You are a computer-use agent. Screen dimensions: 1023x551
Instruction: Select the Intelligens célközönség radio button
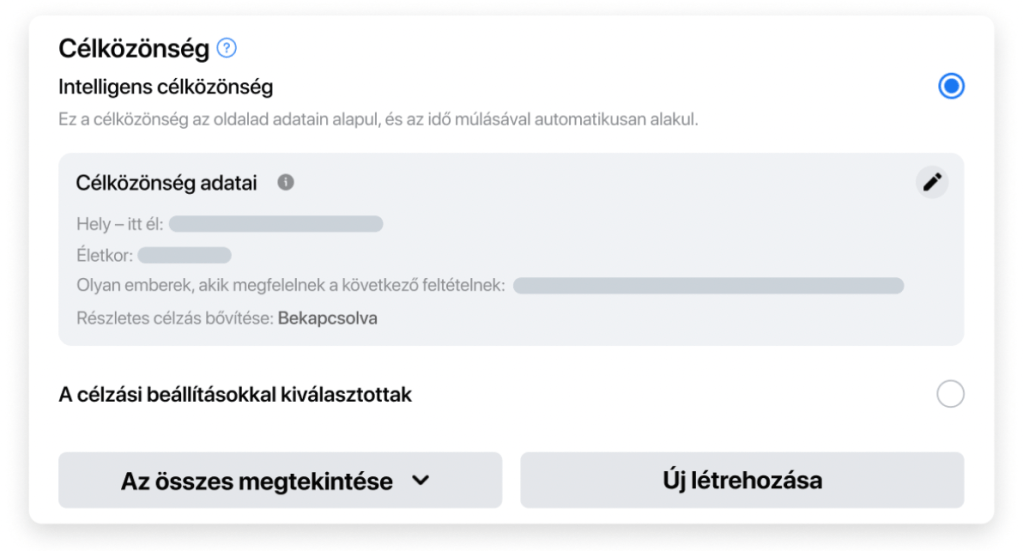(x=951, y=86)
